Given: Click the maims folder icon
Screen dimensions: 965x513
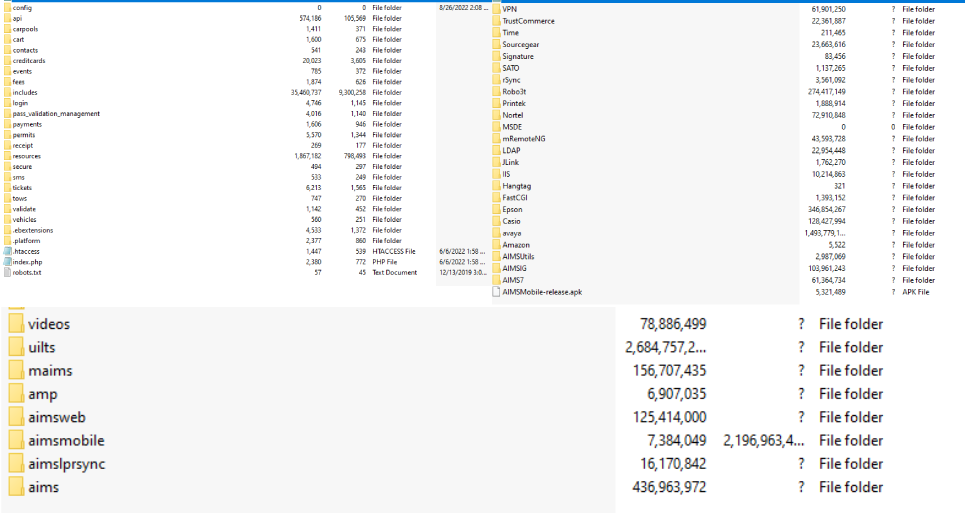Looking at the screenshot, I should [x=17, y=371].
